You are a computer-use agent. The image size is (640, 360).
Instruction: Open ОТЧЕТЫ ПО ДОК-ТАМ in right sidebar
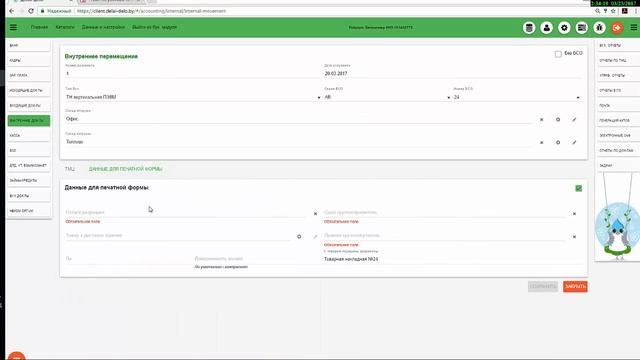click(x=618, y=150)
